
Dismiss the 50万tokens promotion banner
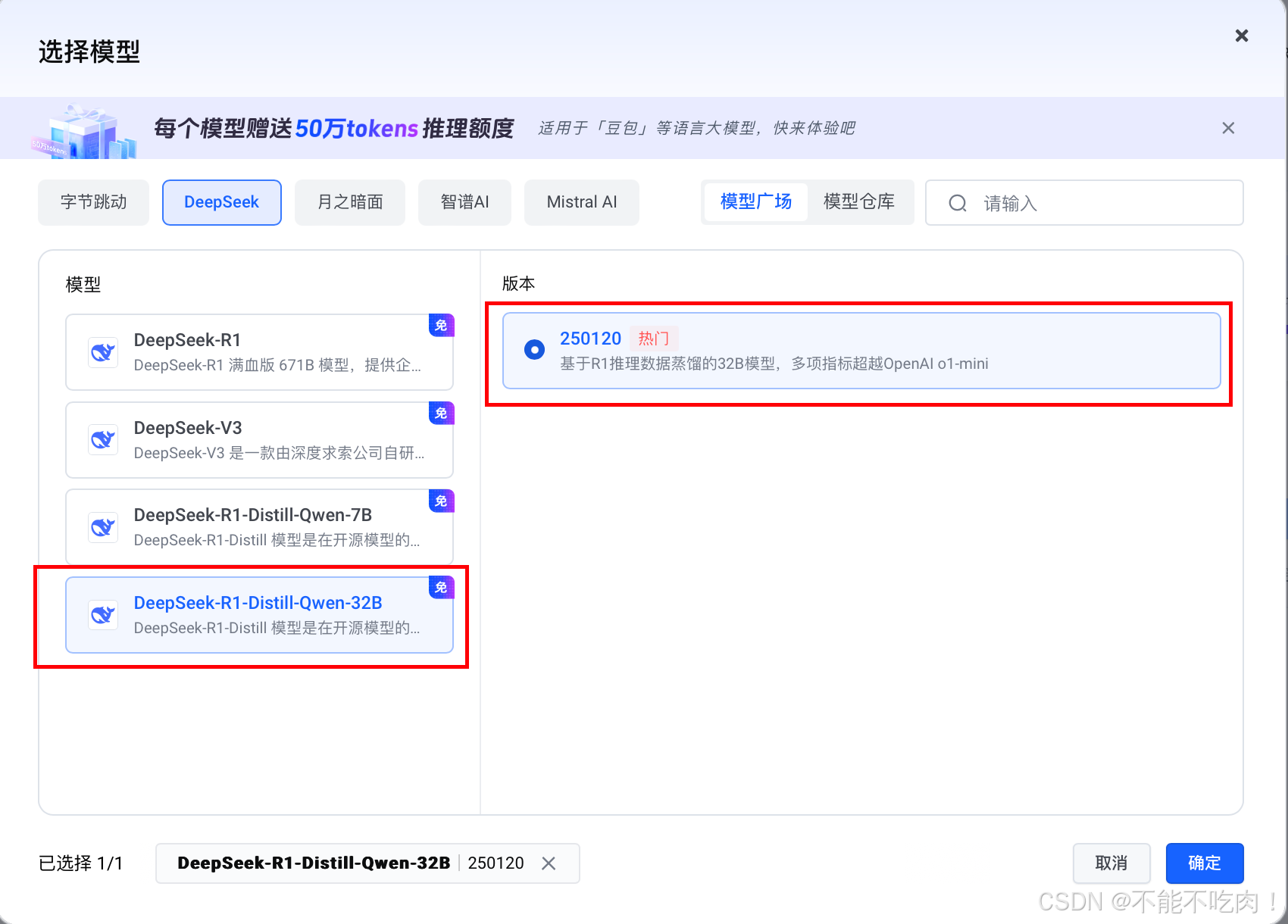[1228, 128]
